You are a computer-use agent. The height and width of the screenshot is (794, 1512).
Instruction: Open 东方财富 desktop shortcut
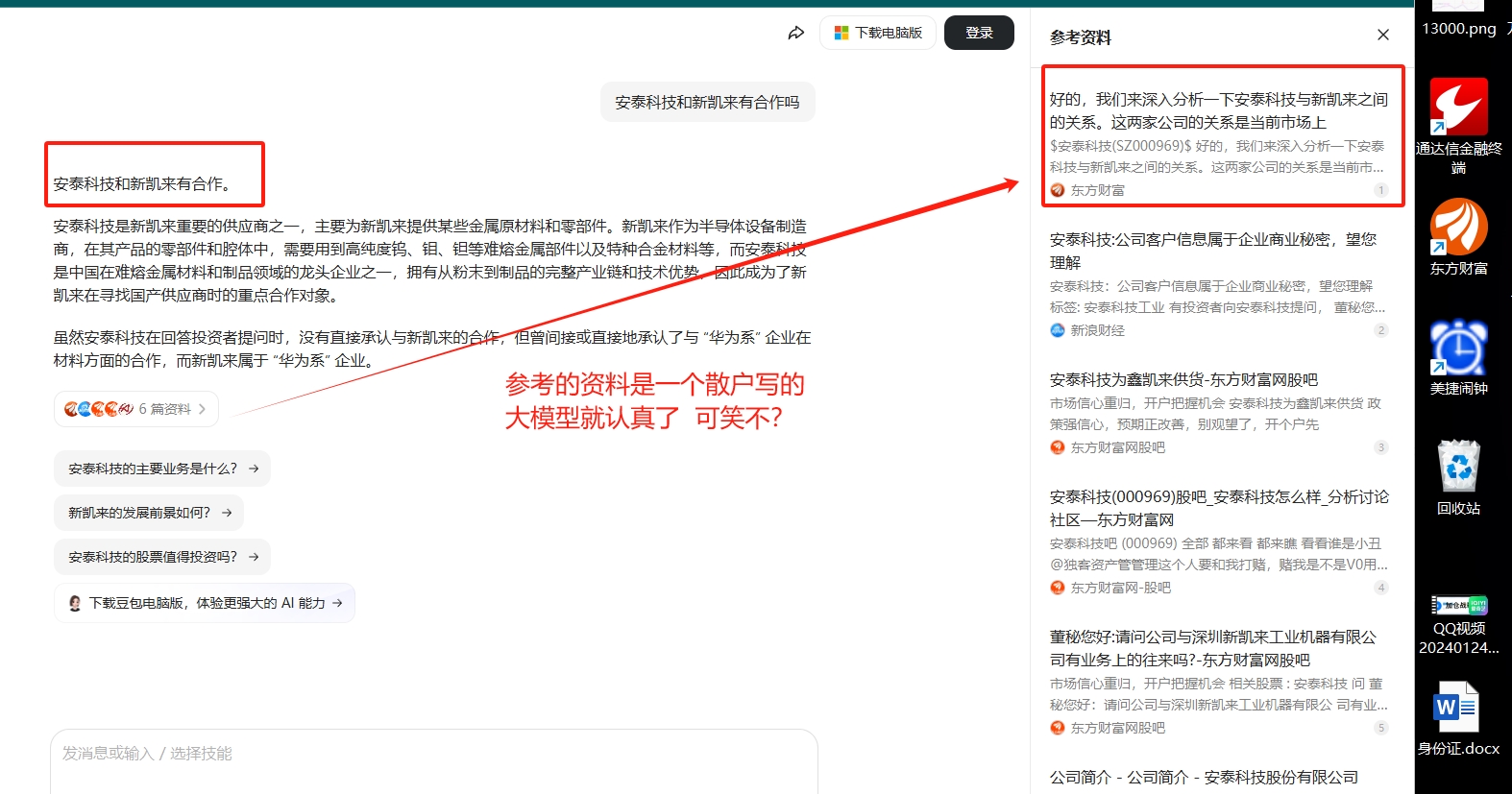[x=1459, y=237]
